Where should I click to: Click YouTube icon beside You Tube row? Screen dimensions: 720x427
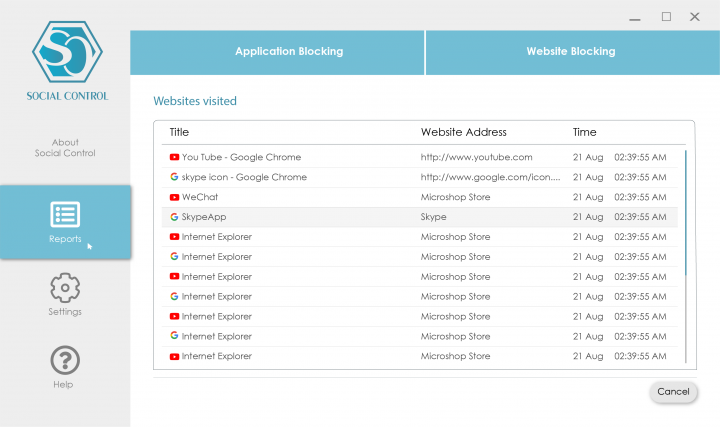click(174, 157)
